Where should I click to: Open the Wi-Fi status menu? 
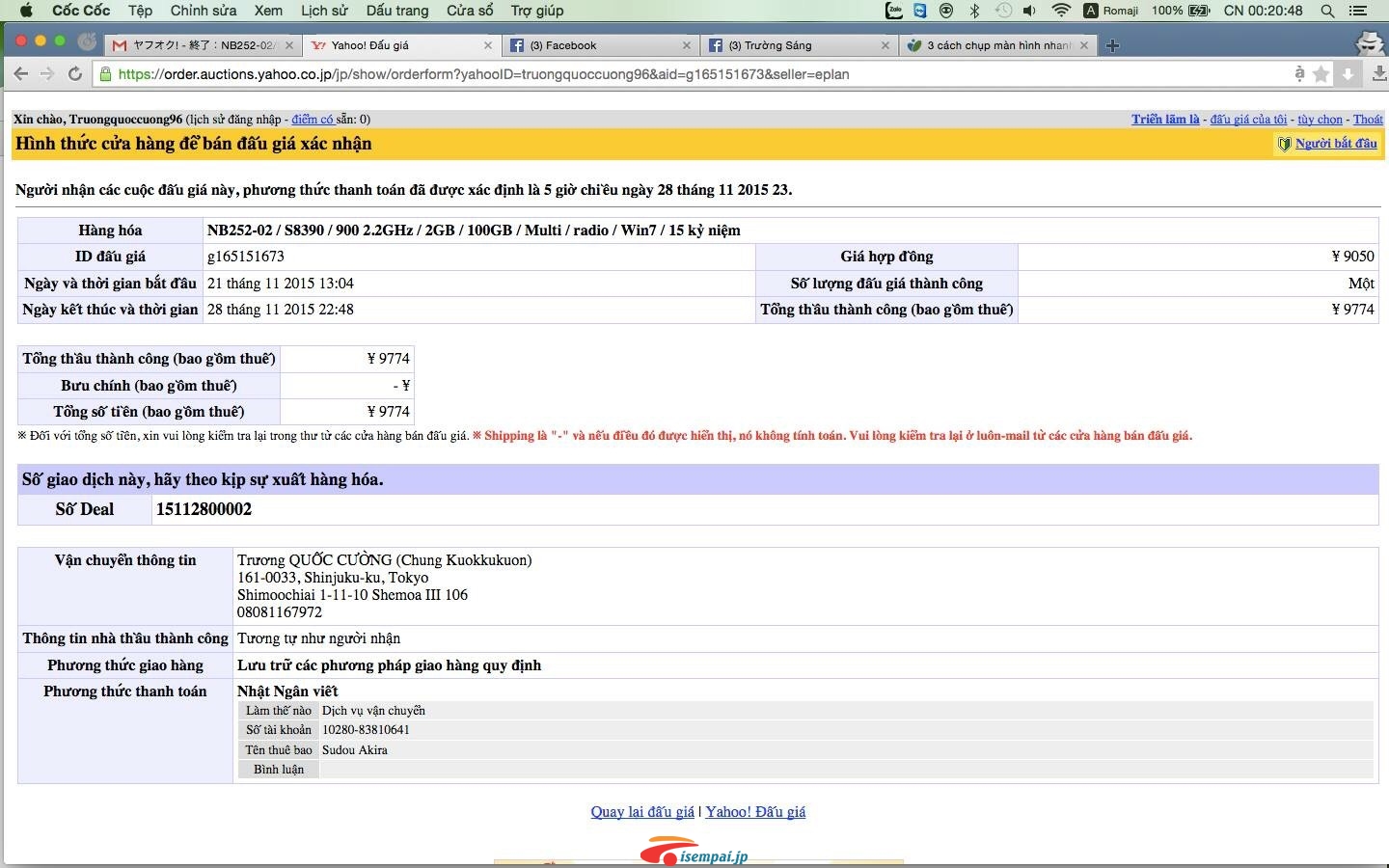click(1061, 11)
